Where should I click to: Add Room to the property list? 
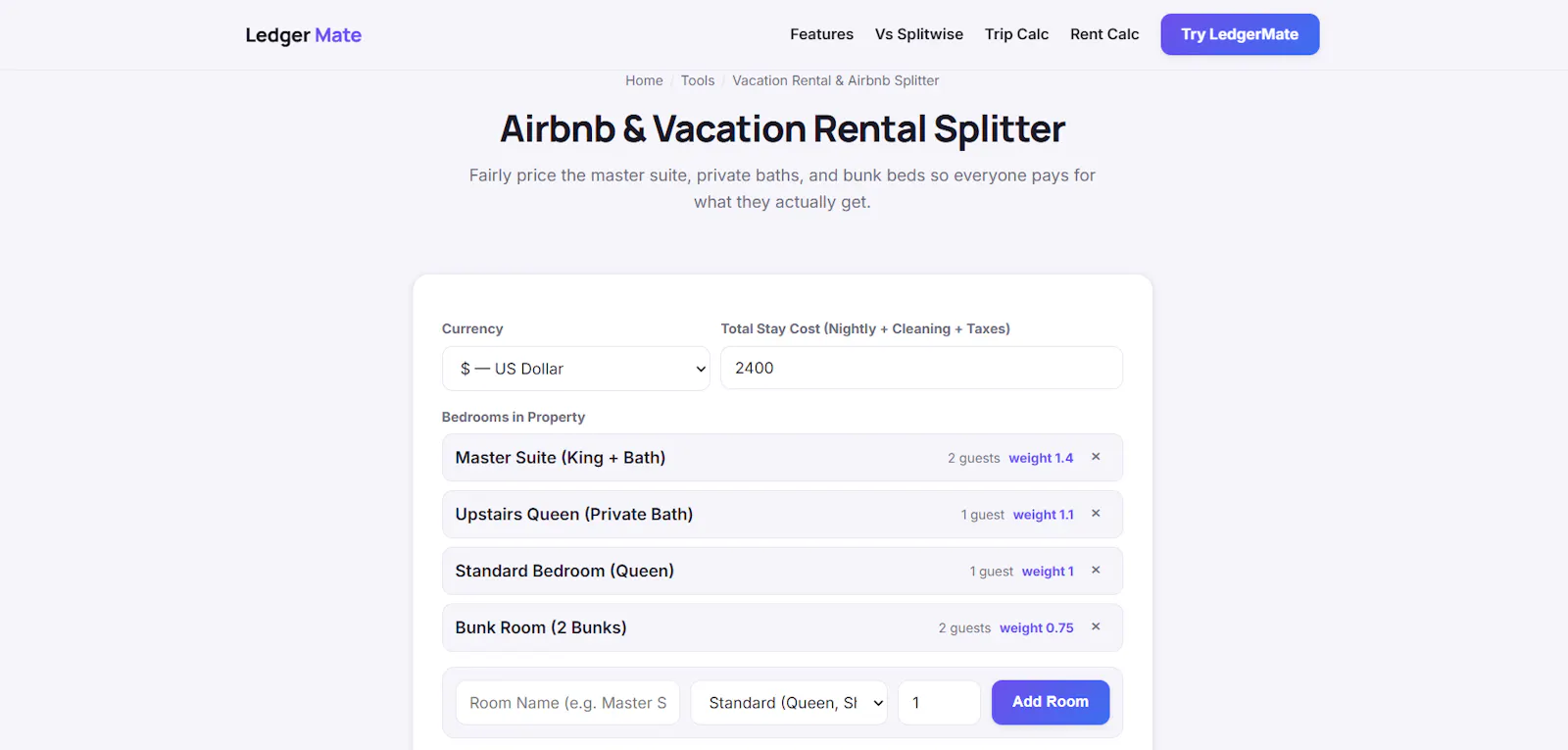tap(1051, 702)
